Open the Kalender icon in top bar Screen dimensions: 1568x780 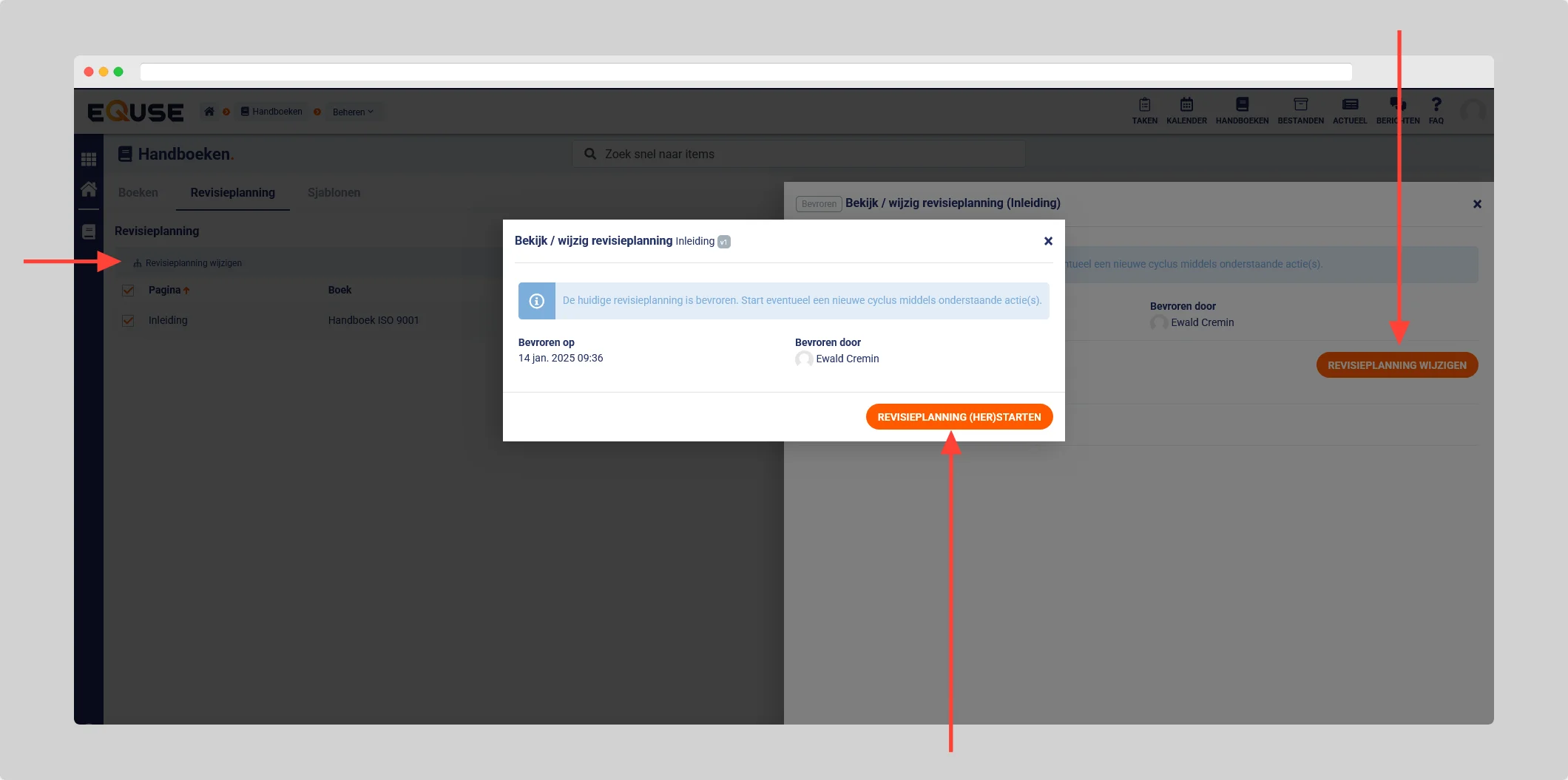click(1186, 105)
